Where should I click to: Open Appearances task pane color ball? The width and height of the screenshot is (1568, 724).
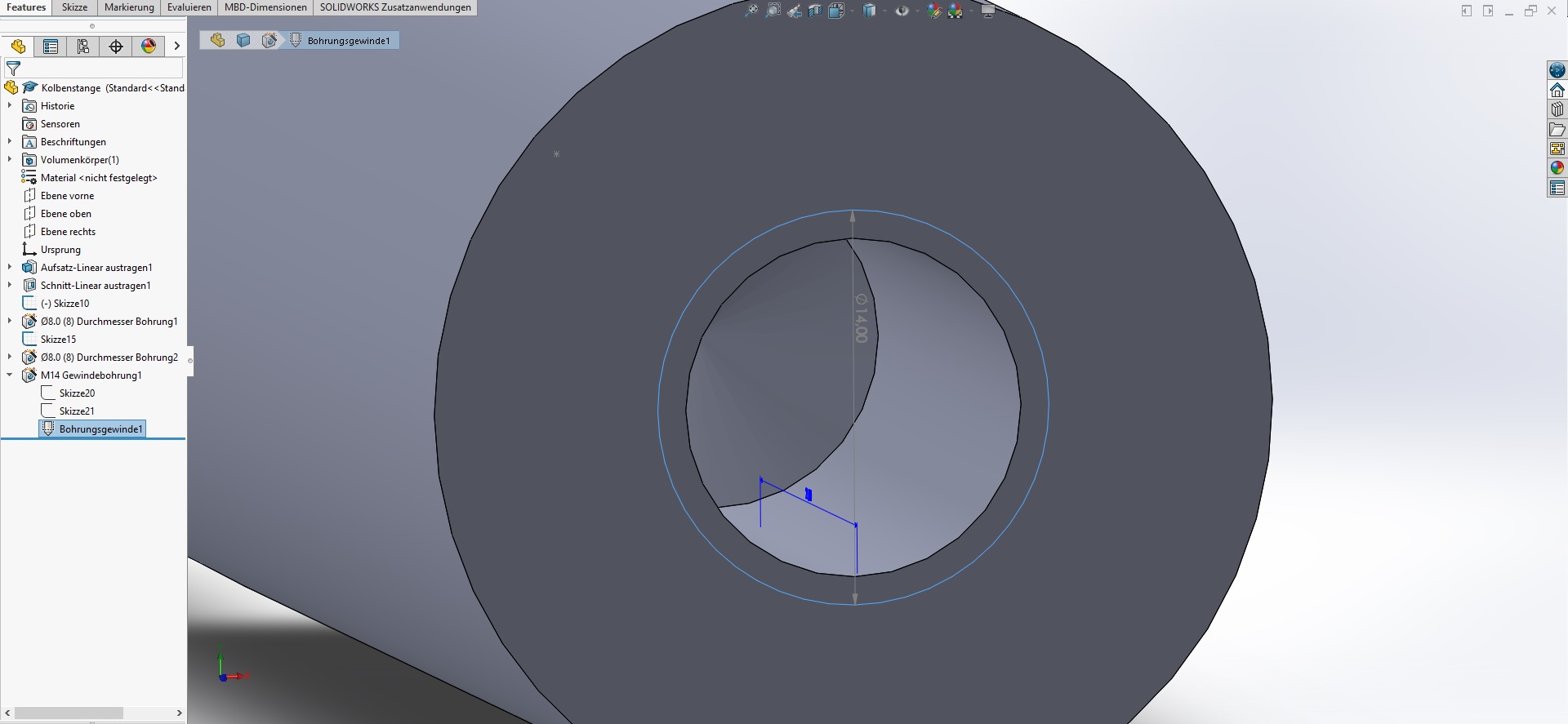tap(1557, 168)
